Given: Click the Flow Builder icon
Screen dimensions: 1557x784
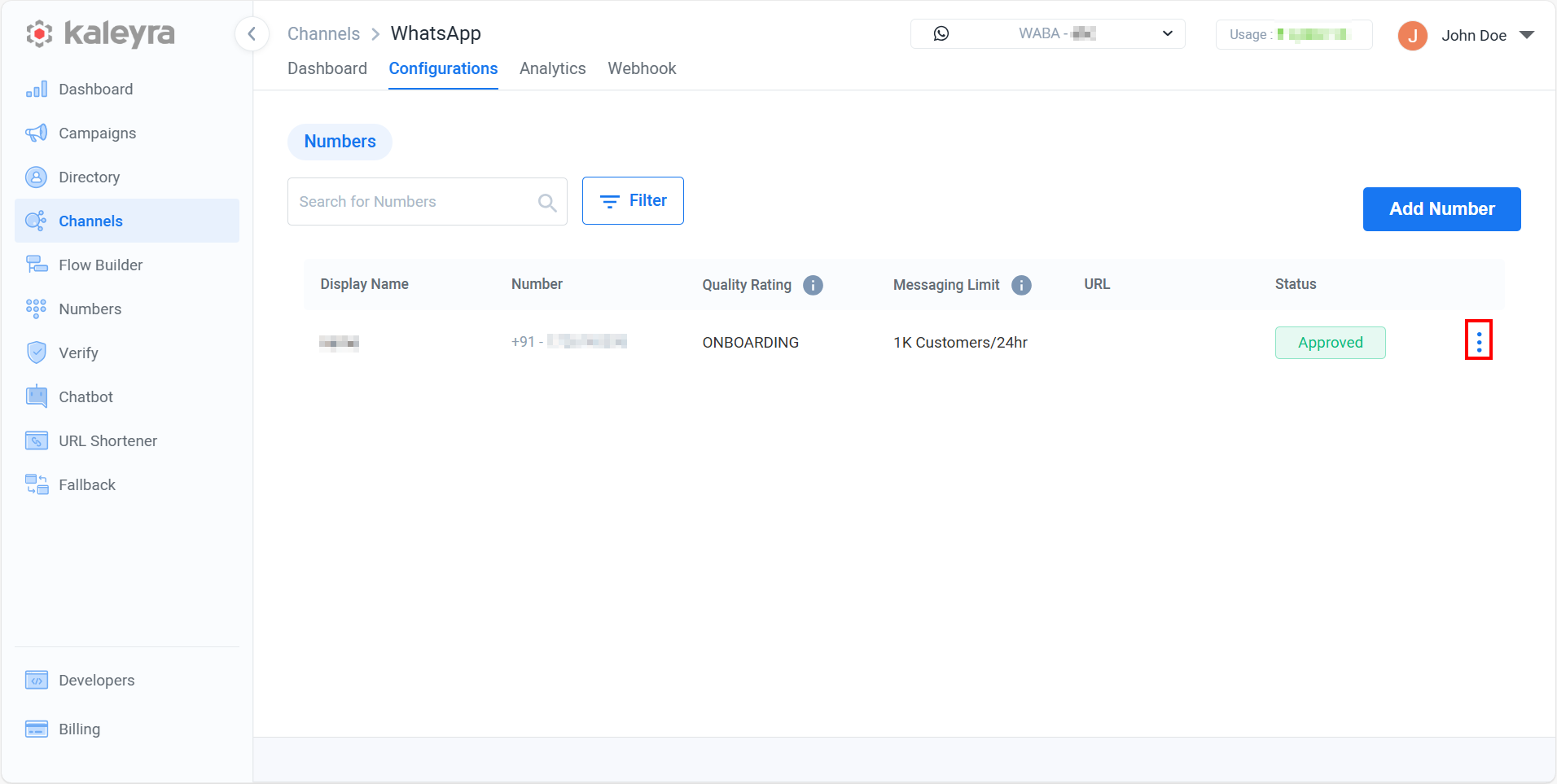Looking at the screenshot, I should coord(37,265).
